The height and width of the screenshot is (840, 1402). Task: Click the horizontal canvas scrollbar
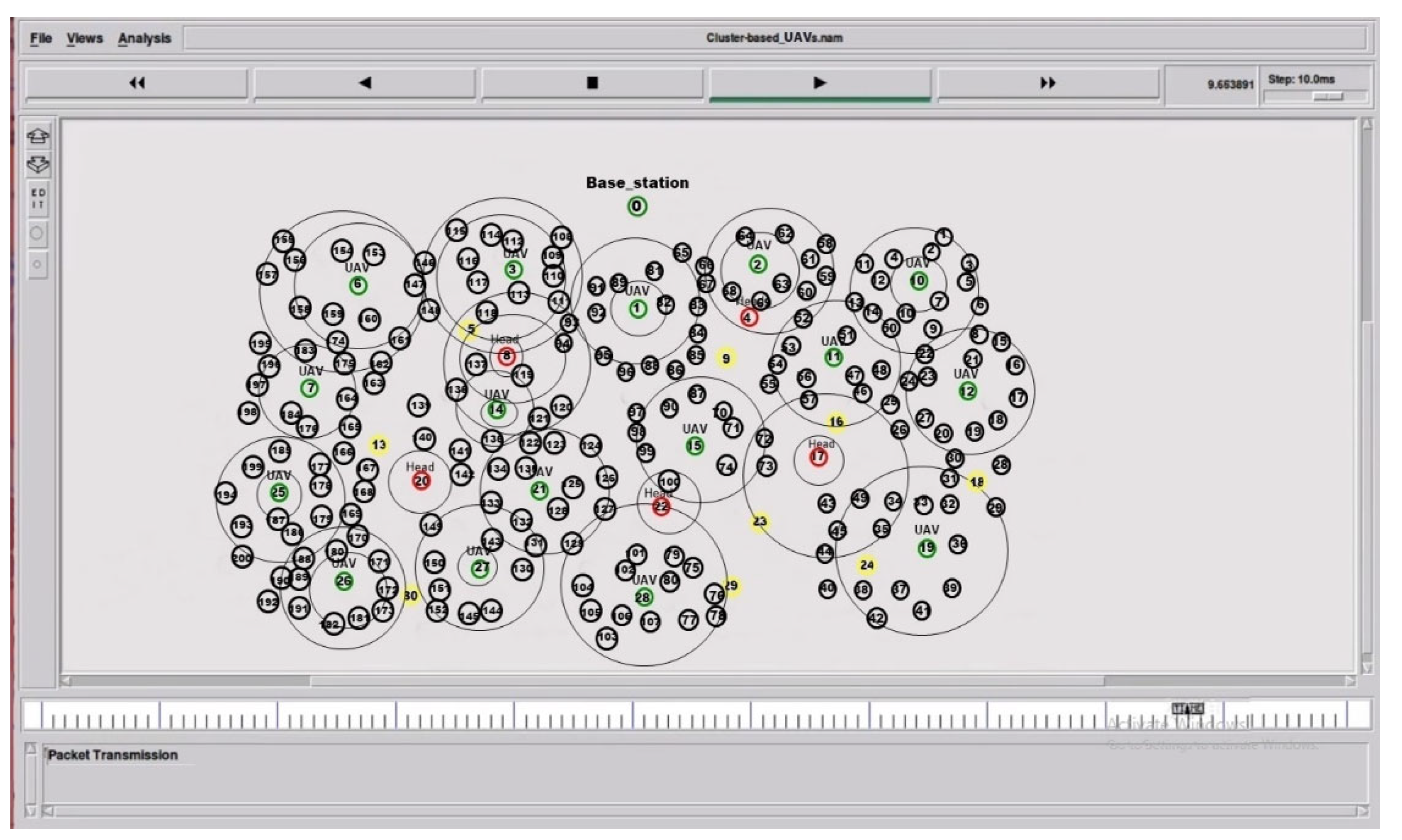click(x=707, y=681)
